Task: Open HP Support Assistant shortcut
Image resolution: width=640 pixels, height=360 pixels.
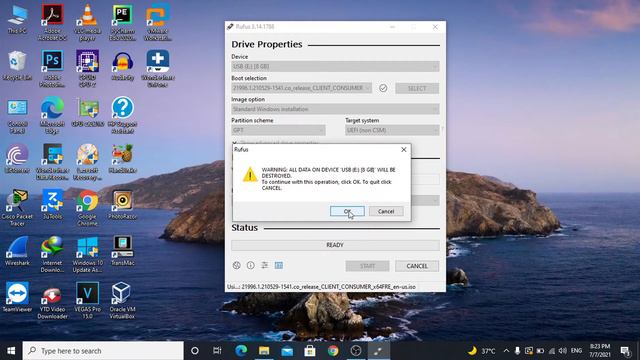Action: pyautogui.click(x=122, y=116)
